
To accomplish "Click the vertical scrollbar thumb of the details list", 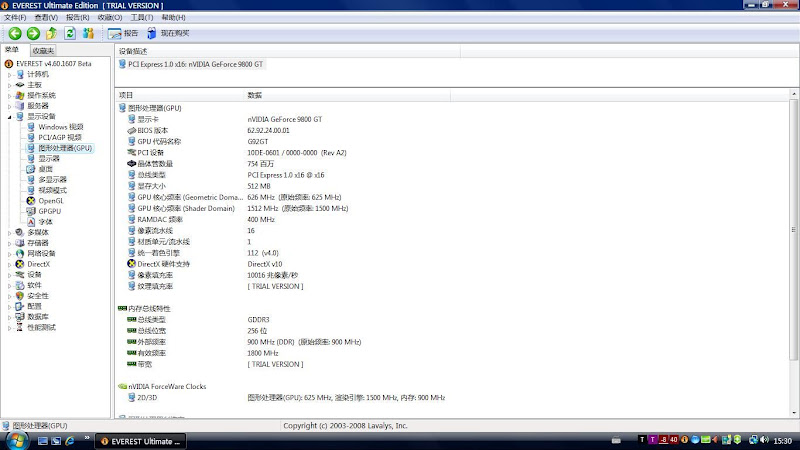I will click(794, 229).
